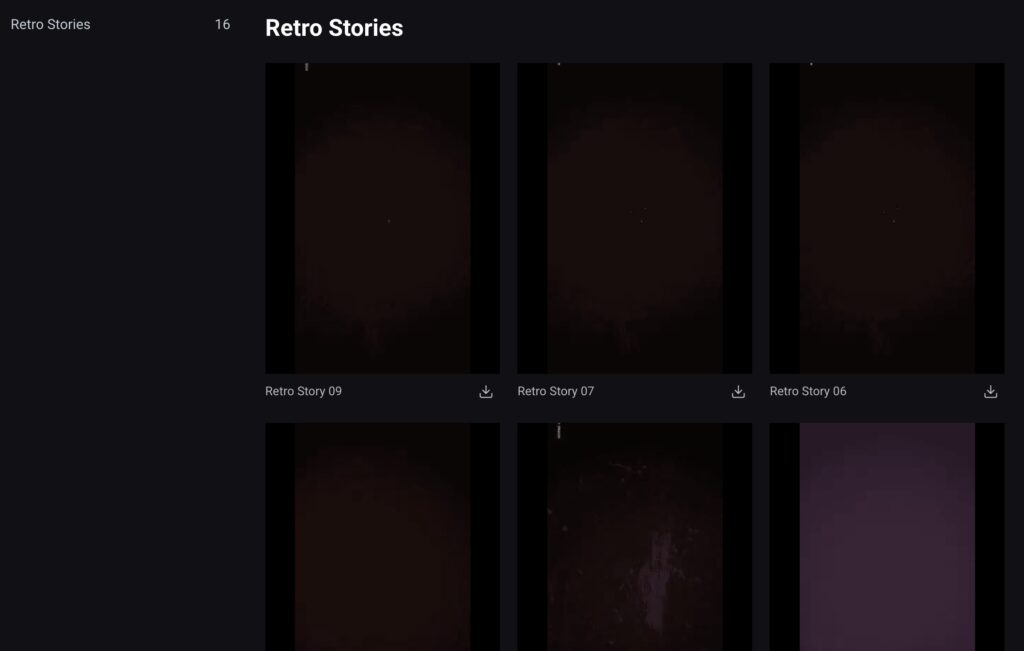1024x651 pixels.
Task: Click the Retro Story 07 title label
Action: (555, 391)
